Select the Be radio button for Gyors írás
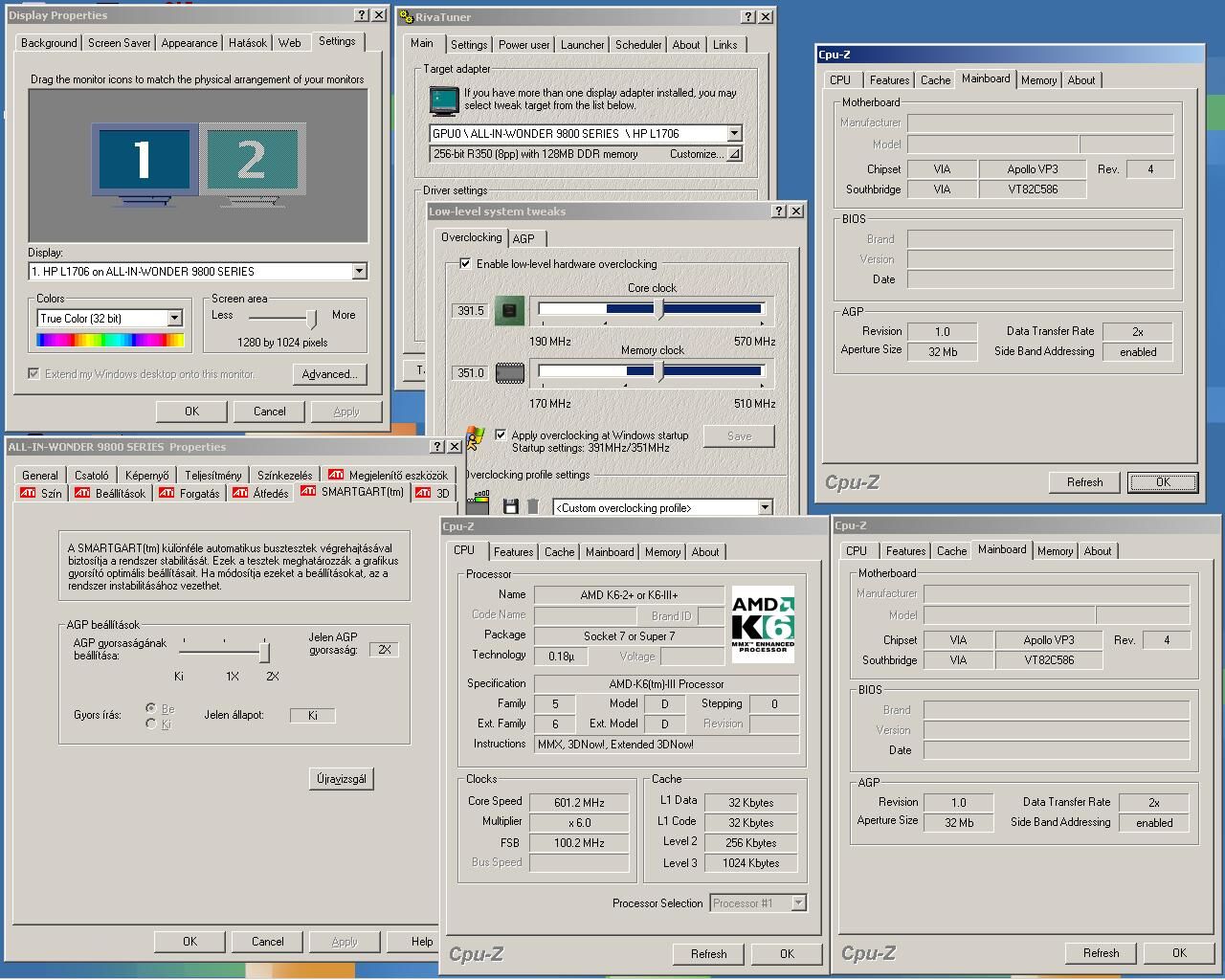The height and width of the screenshot is (980, 1225). (x=150, y=708)
